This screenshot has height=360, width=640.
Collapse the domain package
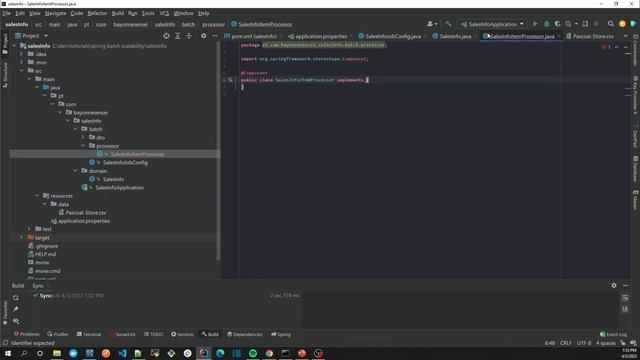[x=76, y=171]
